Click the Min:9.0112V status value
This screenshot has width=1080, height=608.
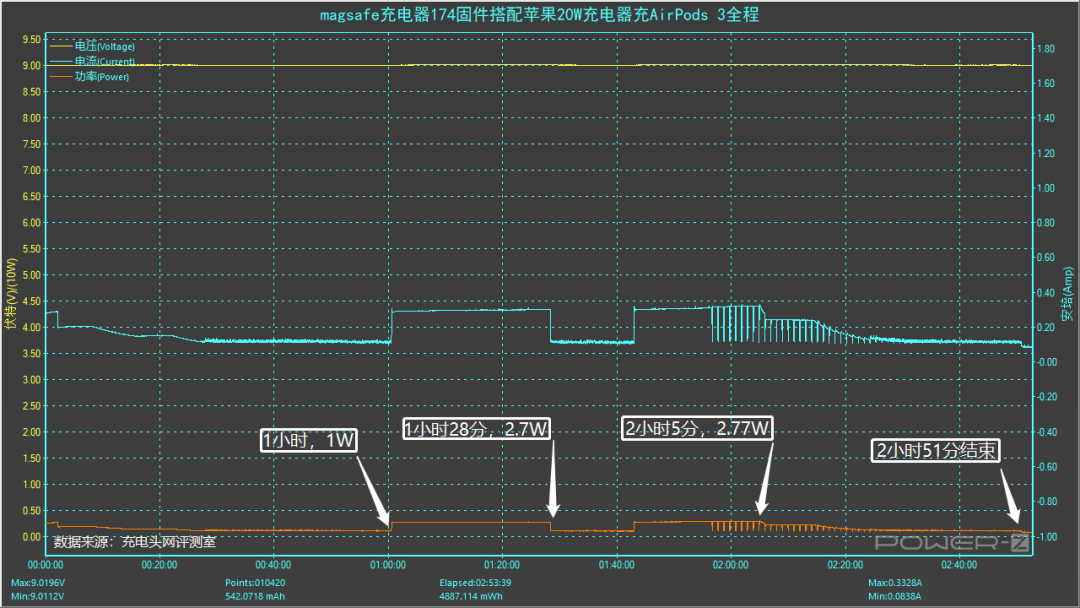(x=37, y=596)
